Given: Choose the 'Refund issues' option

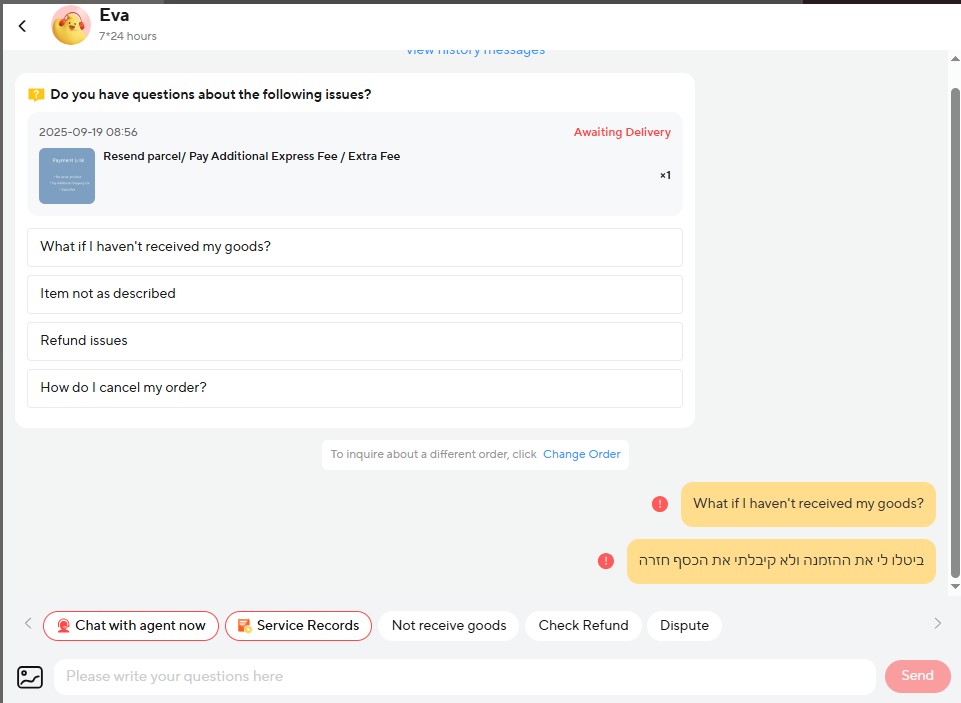Looking at the screenshot, I should pyautogui.click(x=354, y=341).
